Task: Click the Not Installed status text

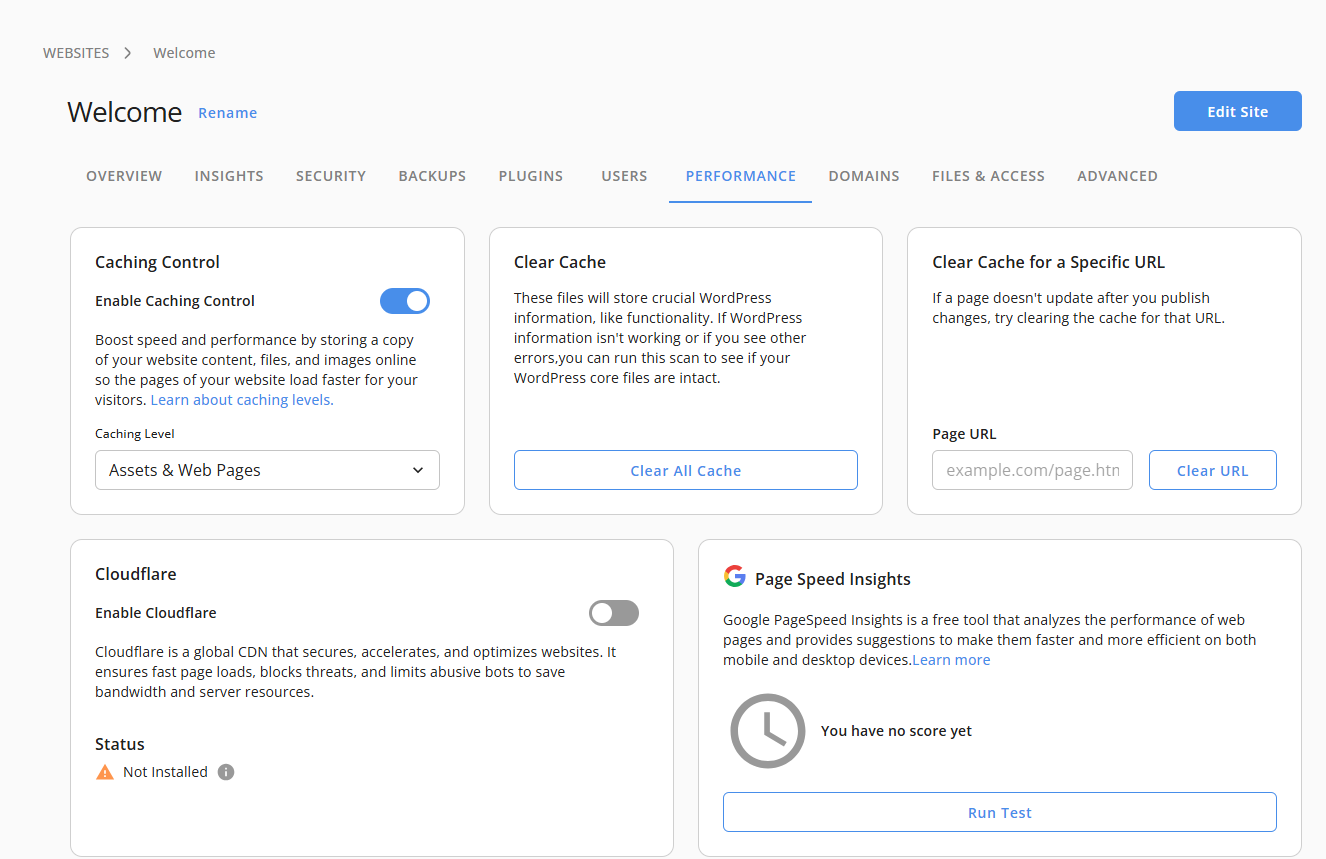Action: [x=165, y=772]
